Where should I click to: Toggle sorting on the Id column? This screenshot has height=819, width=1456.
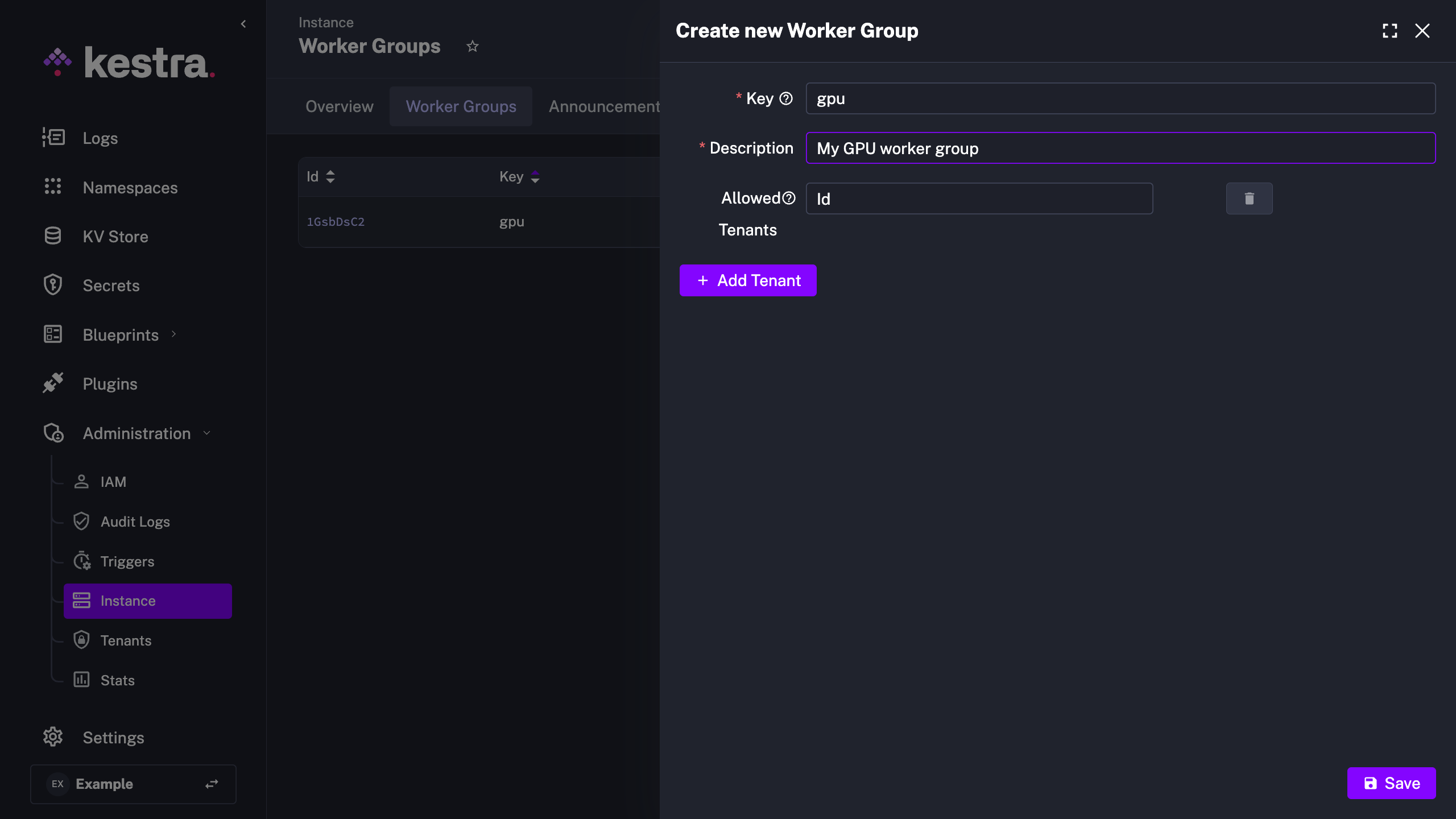coord(330,177)
